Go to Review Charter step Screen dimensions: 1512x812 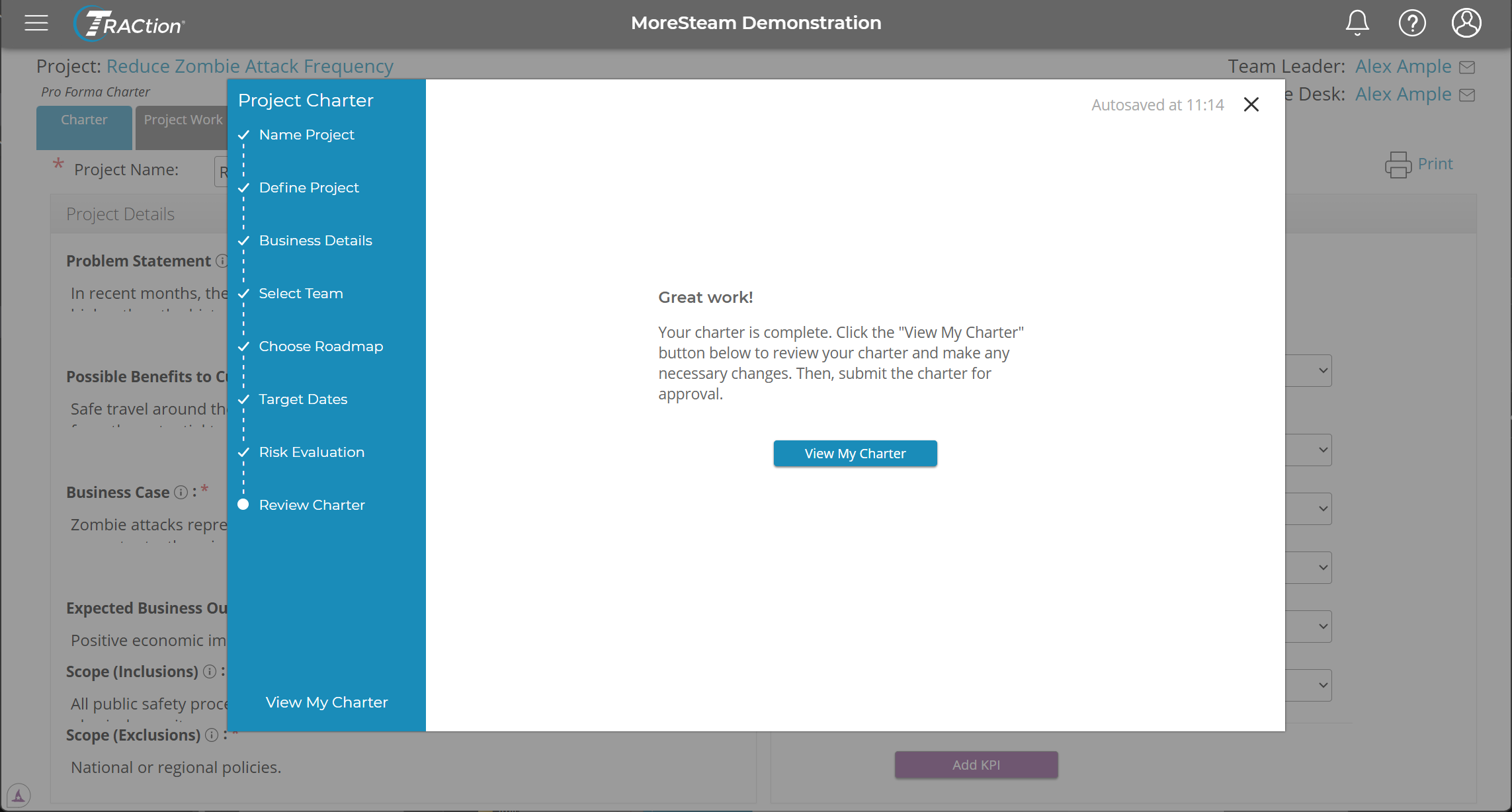click(312, 505)
